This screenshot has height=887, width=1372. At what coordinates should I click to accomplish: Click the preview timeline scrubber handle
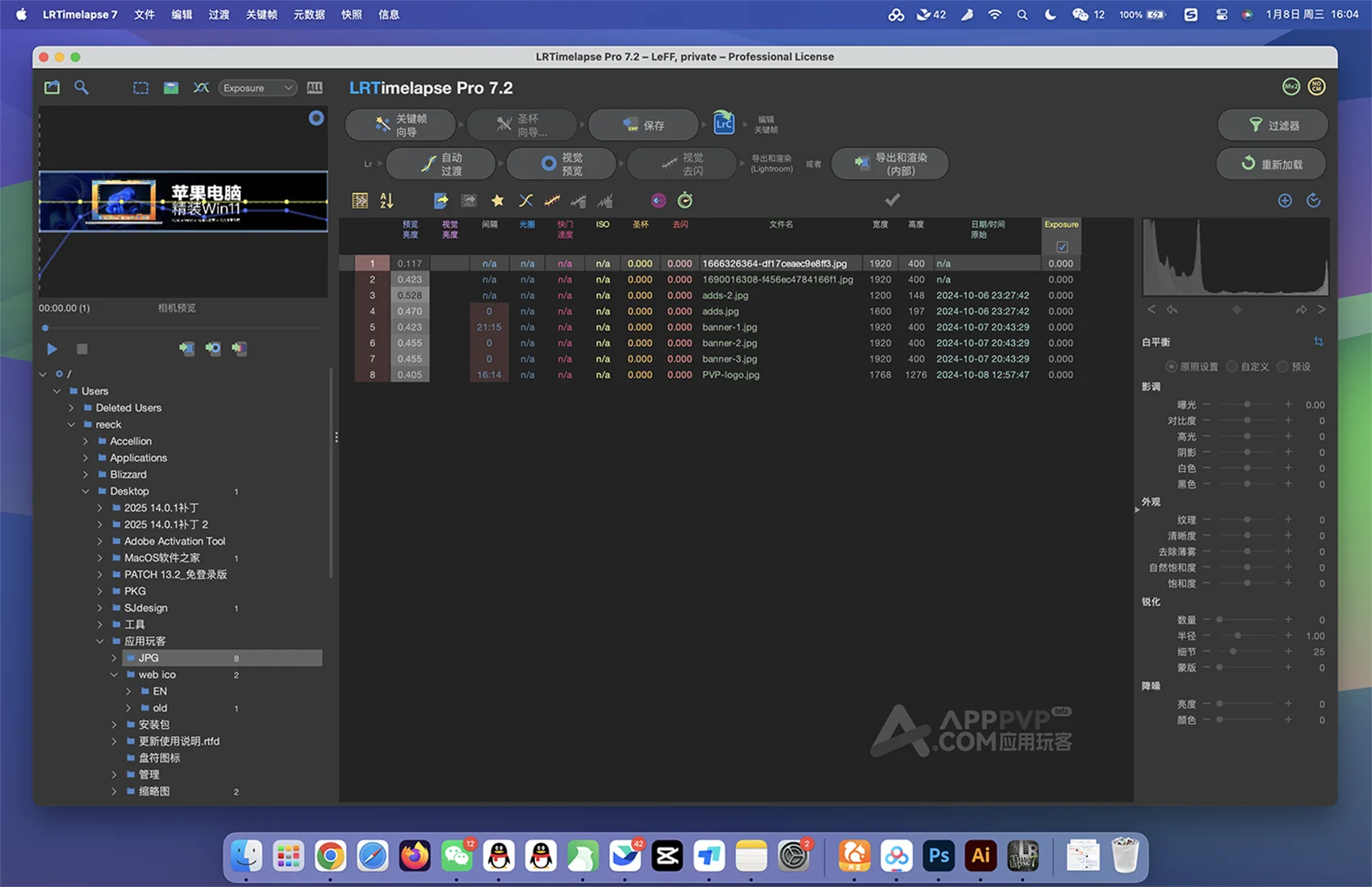coord(45,328)
